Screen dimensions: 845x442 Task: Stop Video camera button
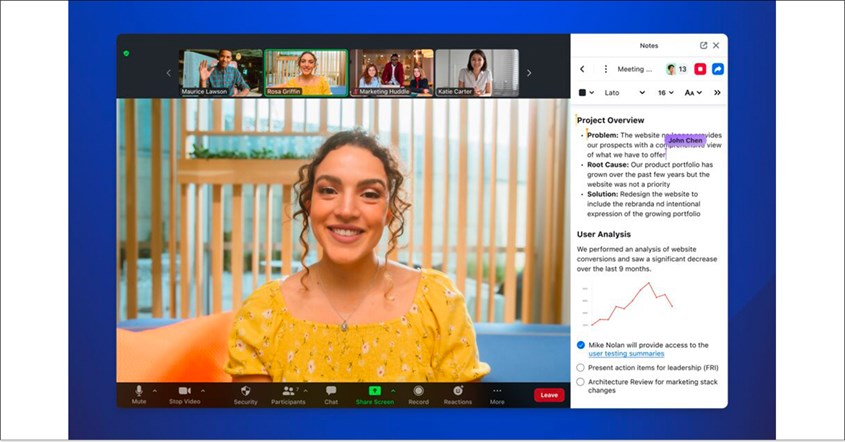pos(184,395)
